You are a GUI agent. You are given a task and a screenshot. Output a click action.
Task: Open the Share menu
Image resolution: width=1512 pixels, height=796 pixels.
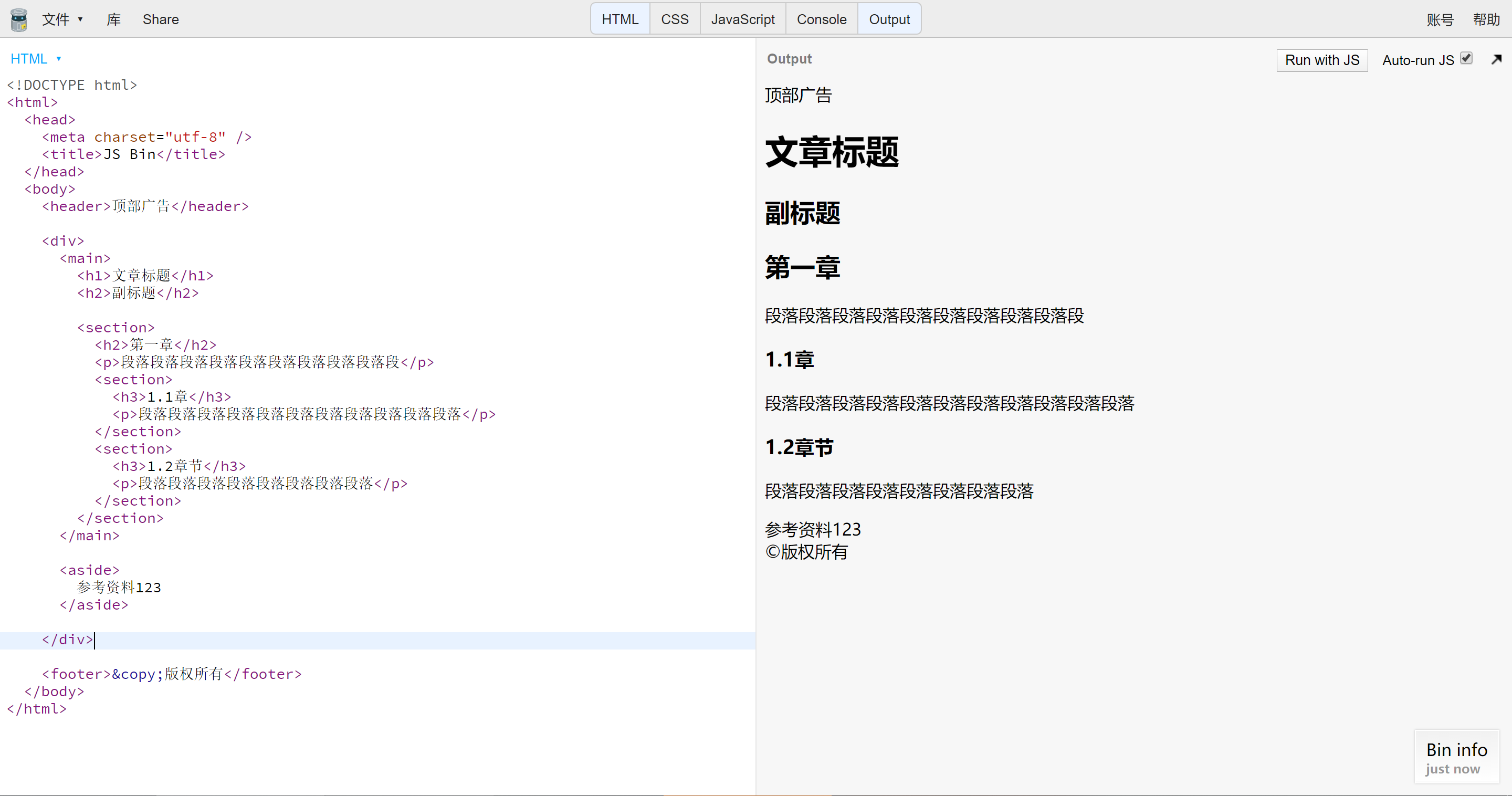[161, 19]
